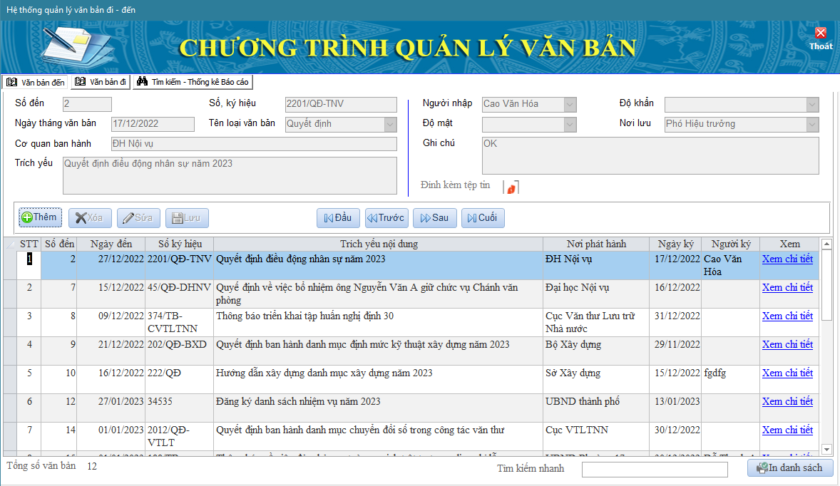Click the Lưu save button
Viewport: 840px width, 486px height.
click(187, 217)
